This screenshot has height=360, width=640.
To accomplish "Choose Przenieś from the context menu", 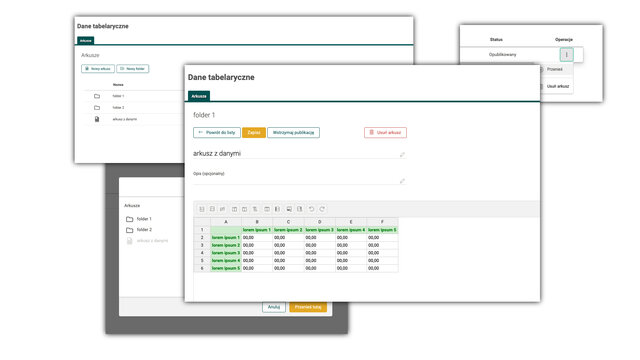I will pos(555,69).
